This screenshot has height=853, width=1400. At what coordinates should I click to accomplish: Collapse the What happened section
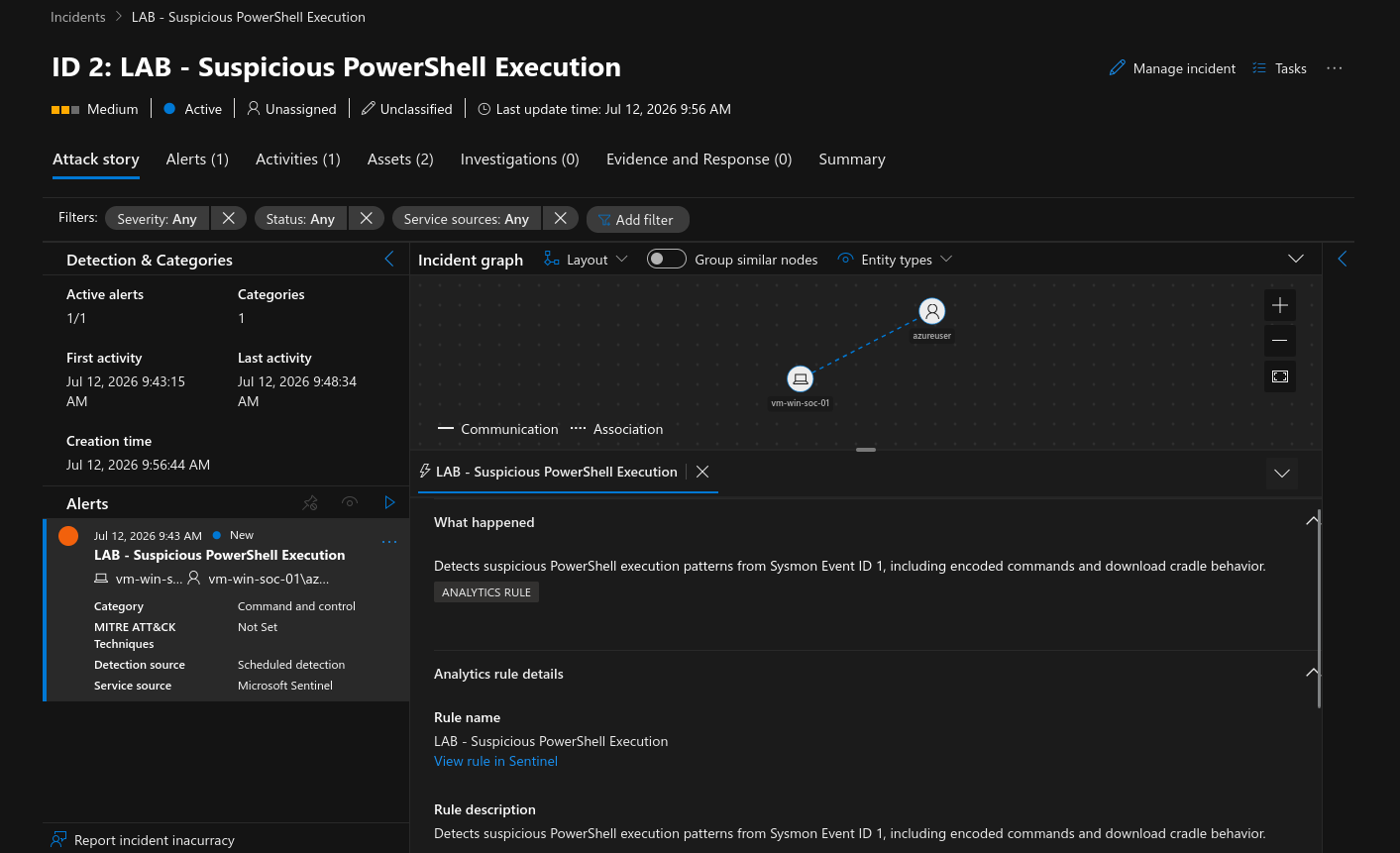1312,521
